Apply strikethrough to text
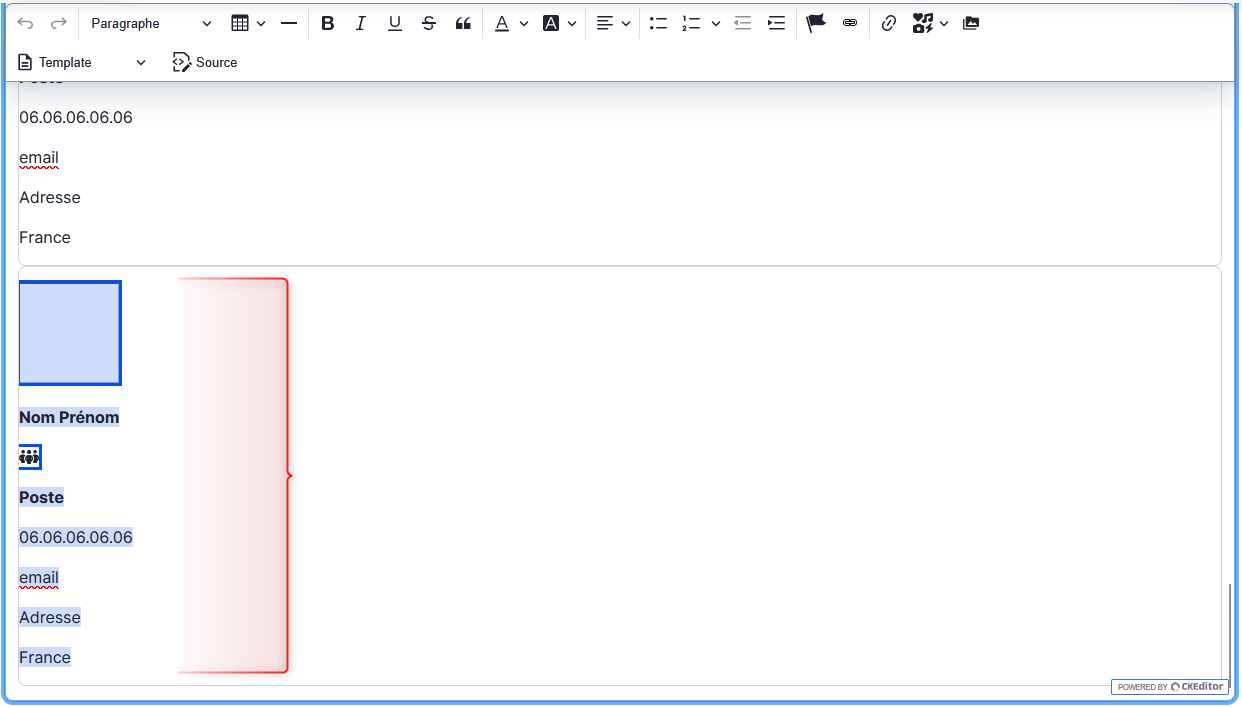The image size is (1242, 707). click(x=429, y=23)
